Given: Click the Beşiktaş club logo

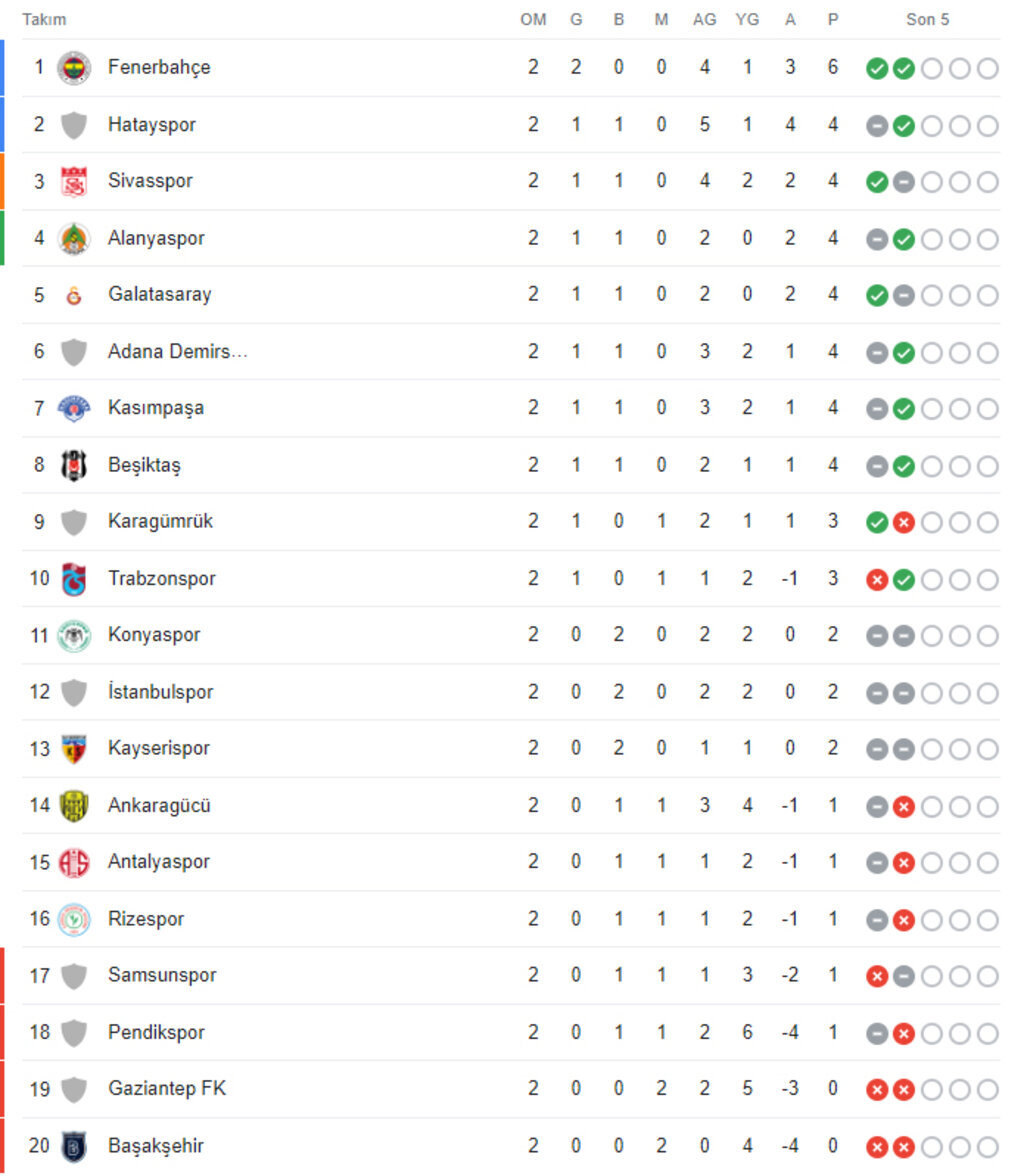Looking at the screenshot, I should coord(74,465).
